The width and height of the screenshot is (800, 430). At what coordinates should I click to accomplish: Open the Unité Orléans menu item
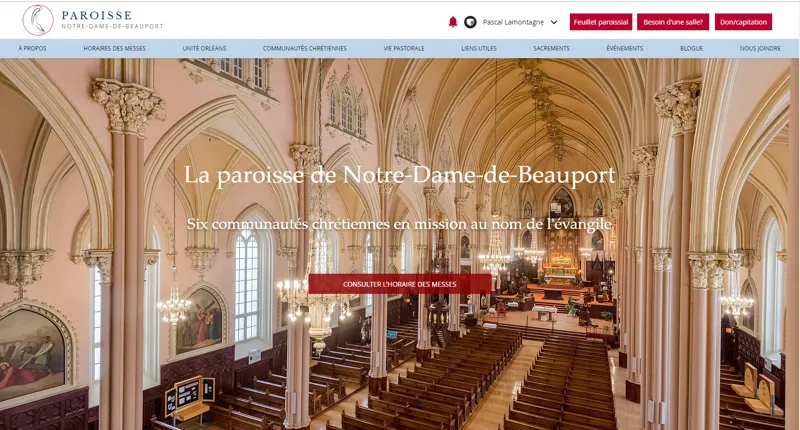click(x=204, y=48)
